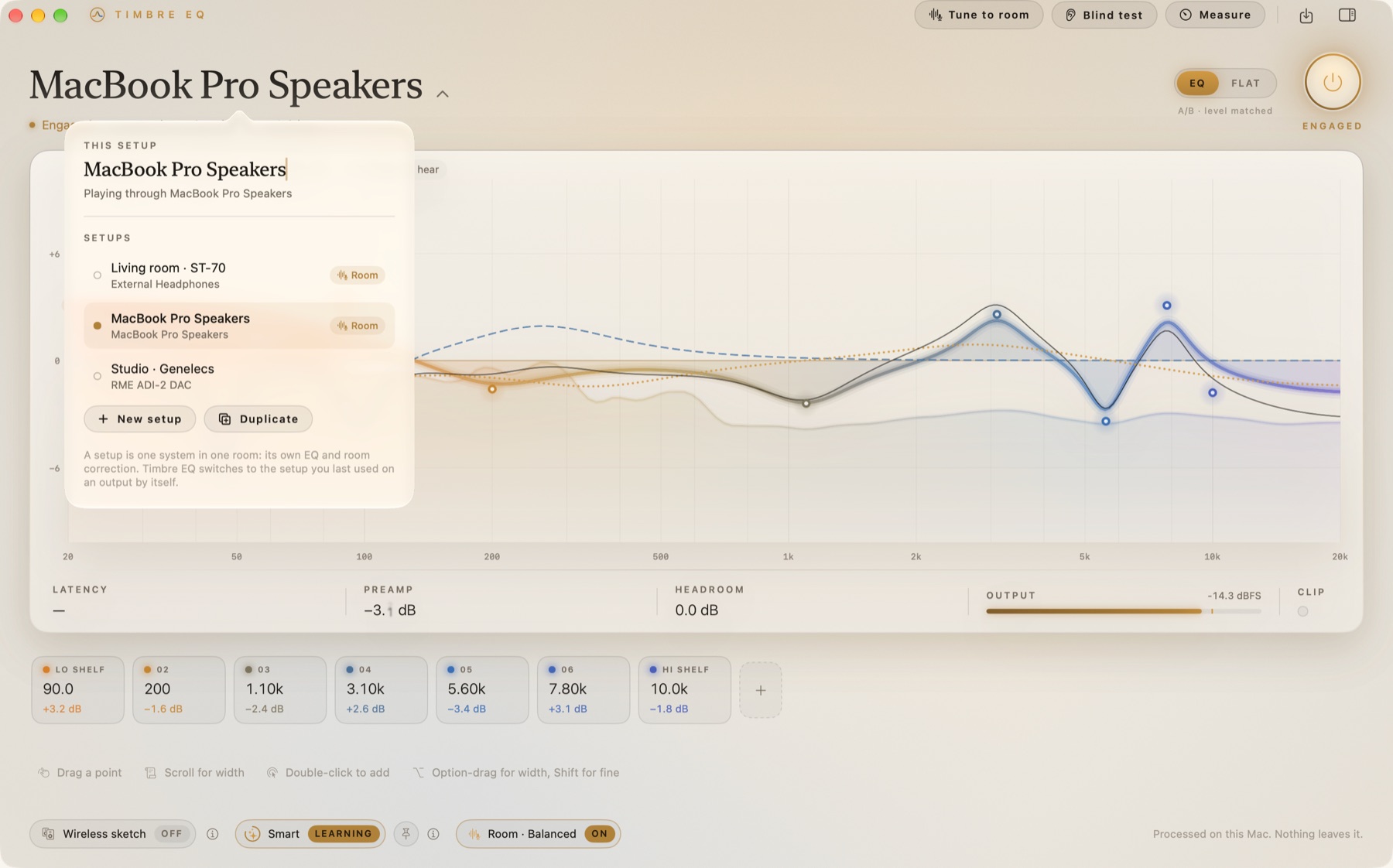
Task: Click the hear label chip above graph
Action: click(x=428, y=169)
